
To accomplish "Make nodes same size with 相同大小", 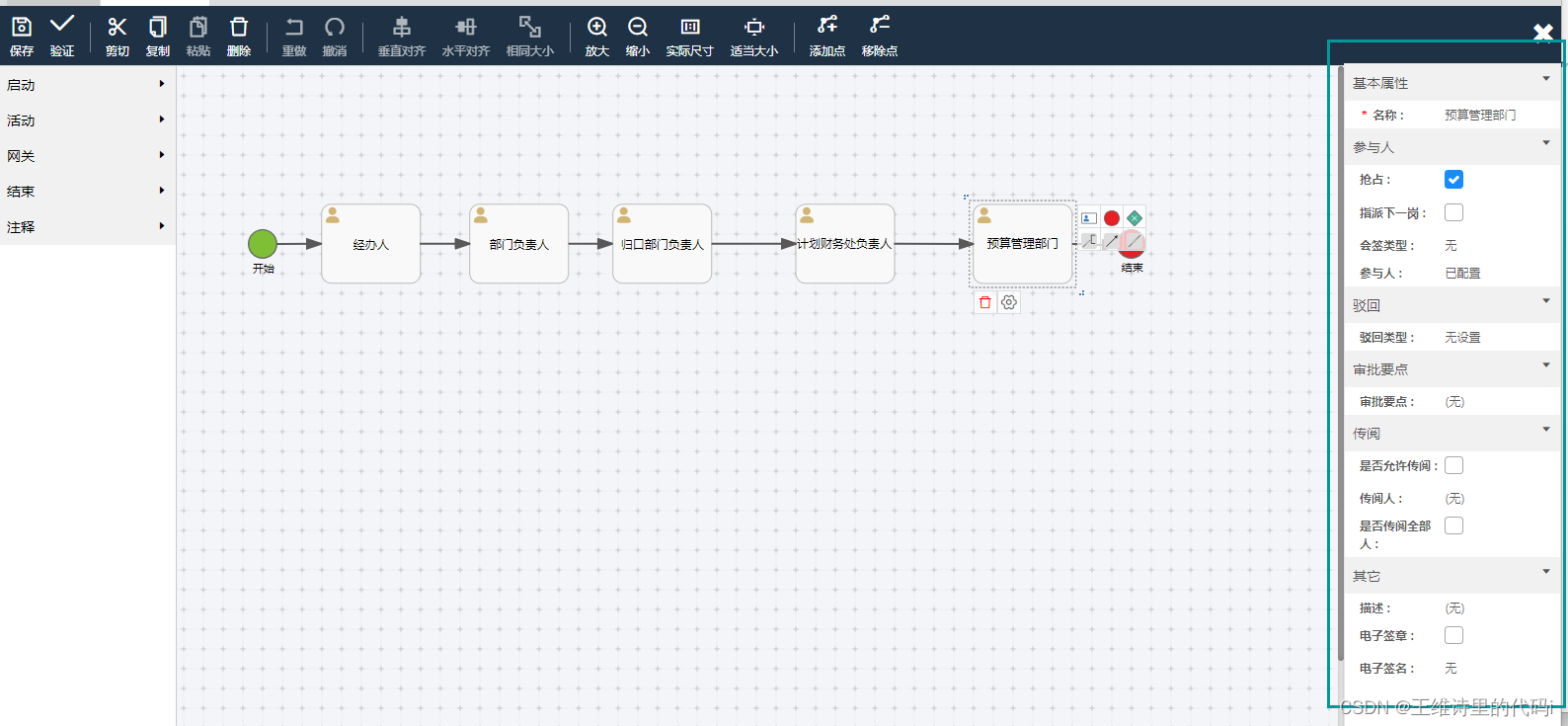I will pos(530,36).
